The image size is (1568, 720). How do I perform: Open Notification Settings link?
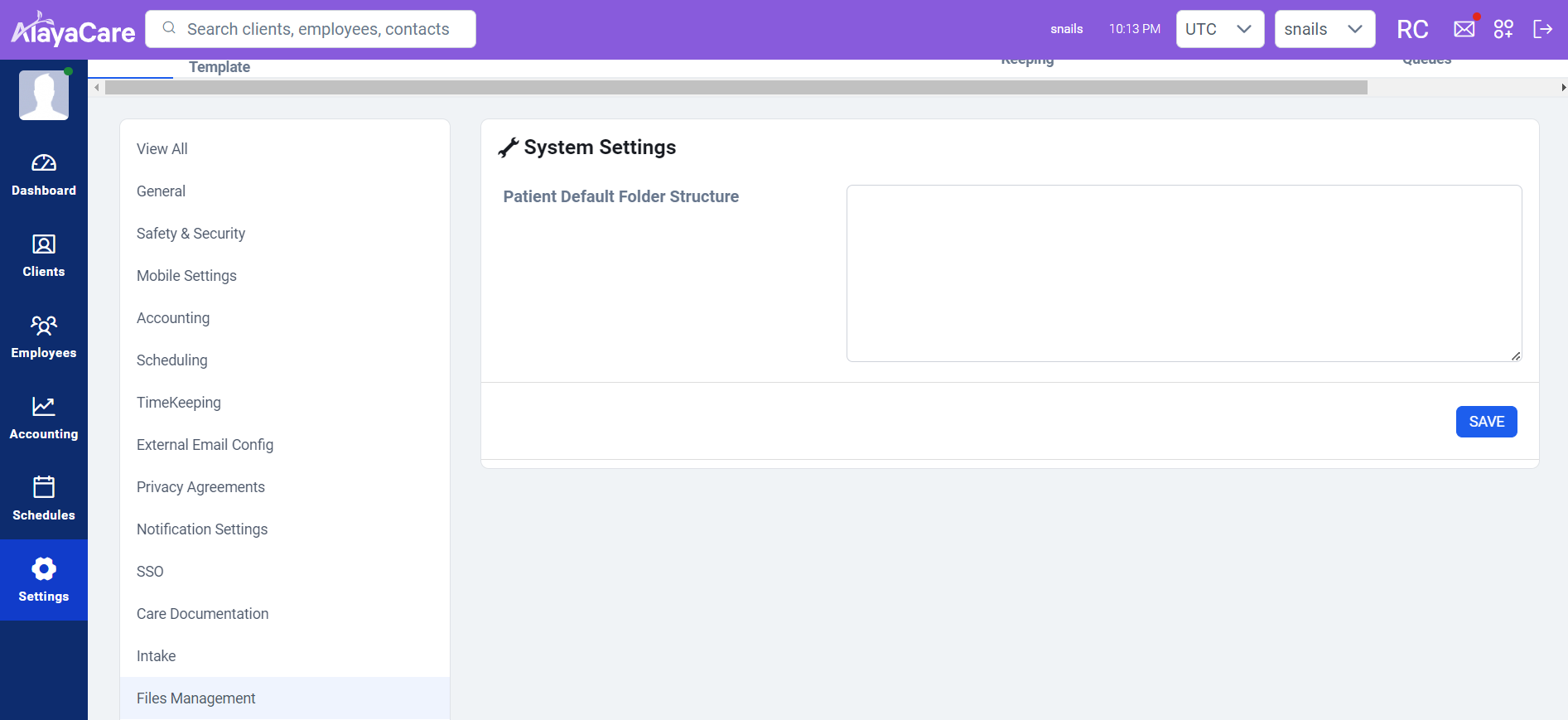[x=202, y=529]
